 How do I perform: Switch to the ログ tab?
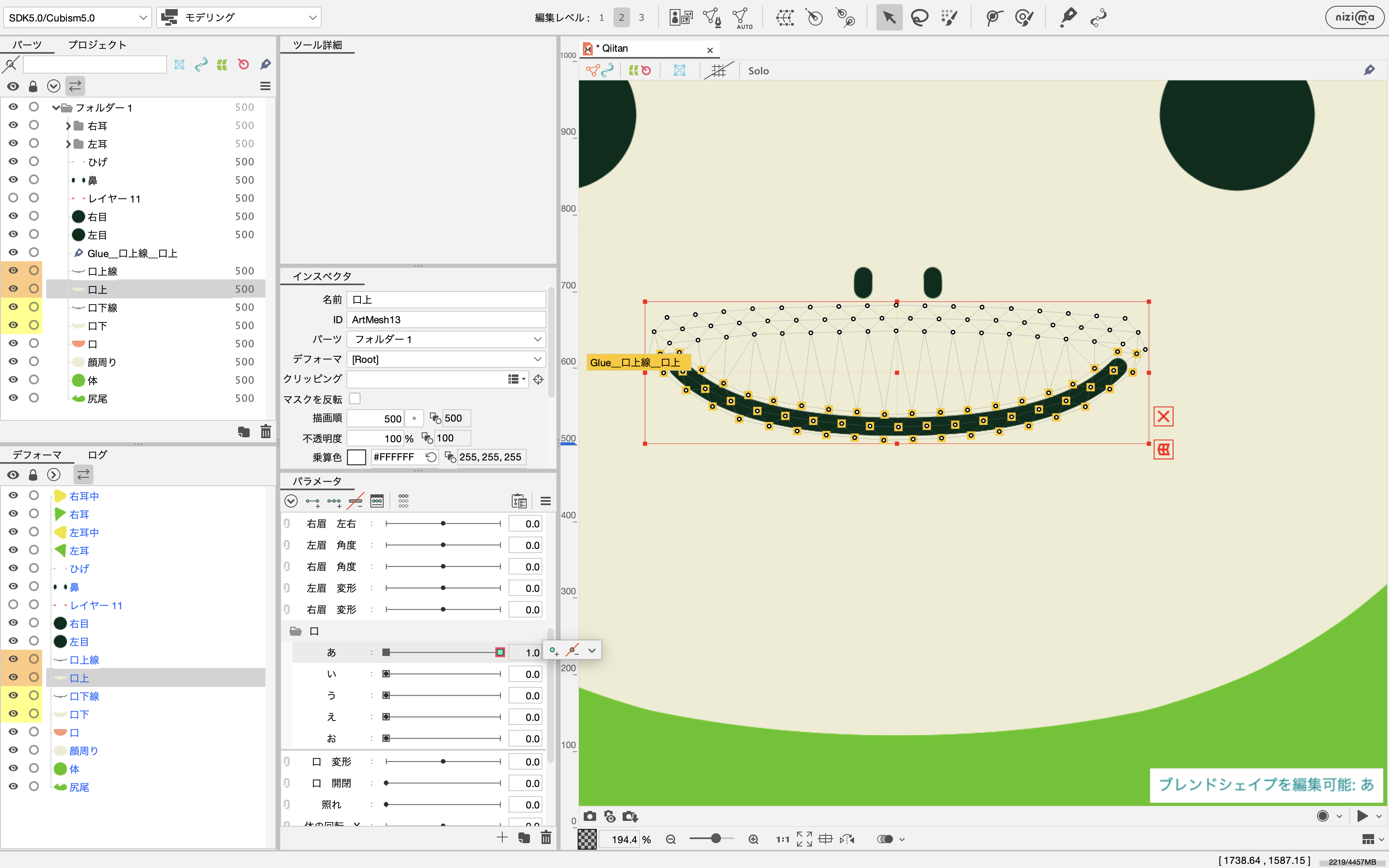coord(98,455)
